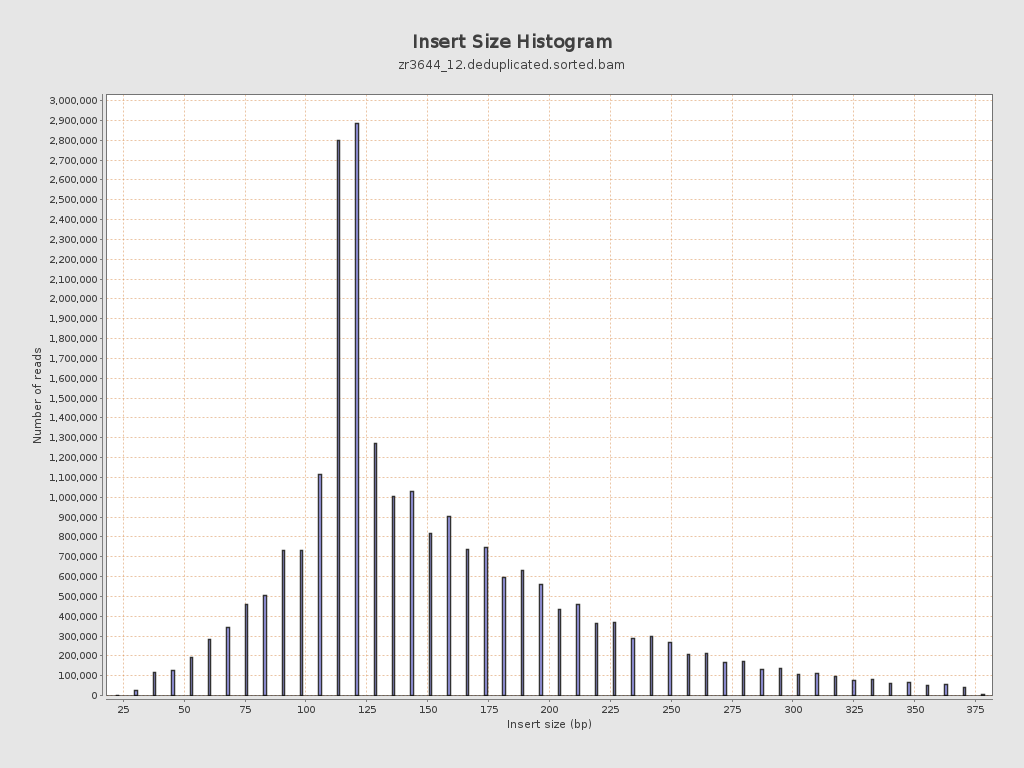The image size is (1024, 768).
Task: Click the 225 x-axis tick label
Action: coord(610,710)
